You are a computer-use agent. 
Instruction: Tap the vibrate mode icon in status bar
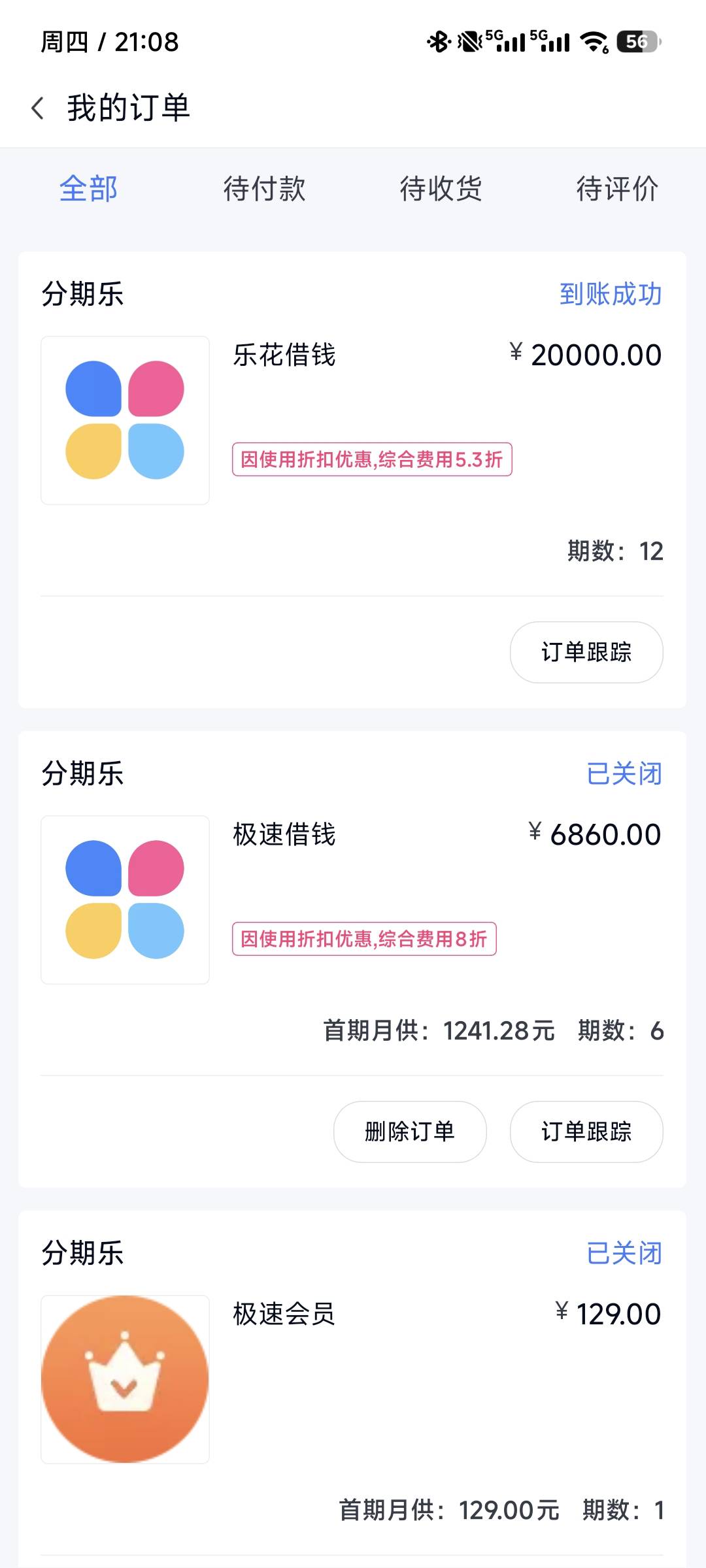pyautogui.click(x=470, y=42)
